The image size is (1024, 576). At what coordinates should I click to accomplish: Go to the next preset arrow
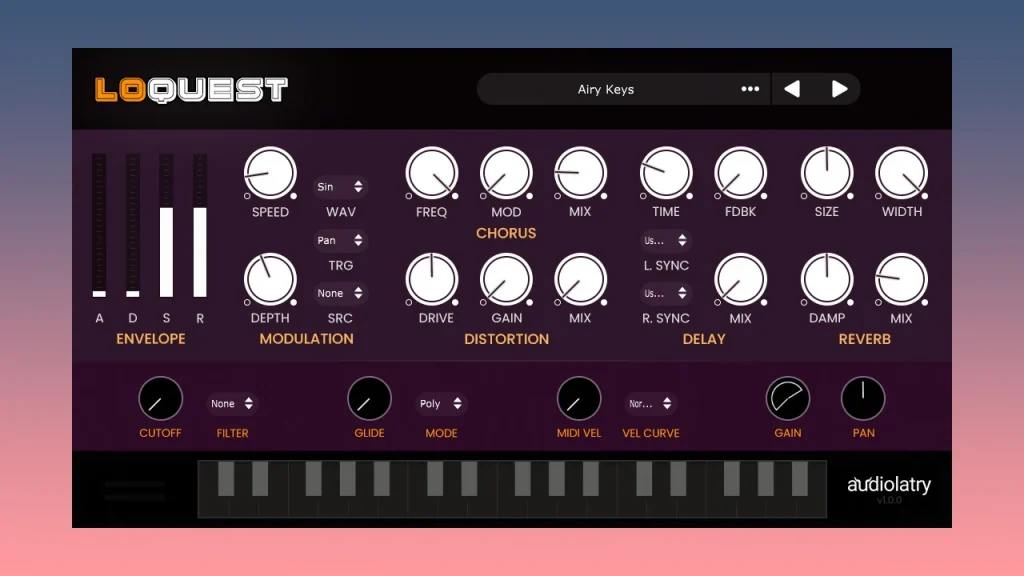point(839,89)
